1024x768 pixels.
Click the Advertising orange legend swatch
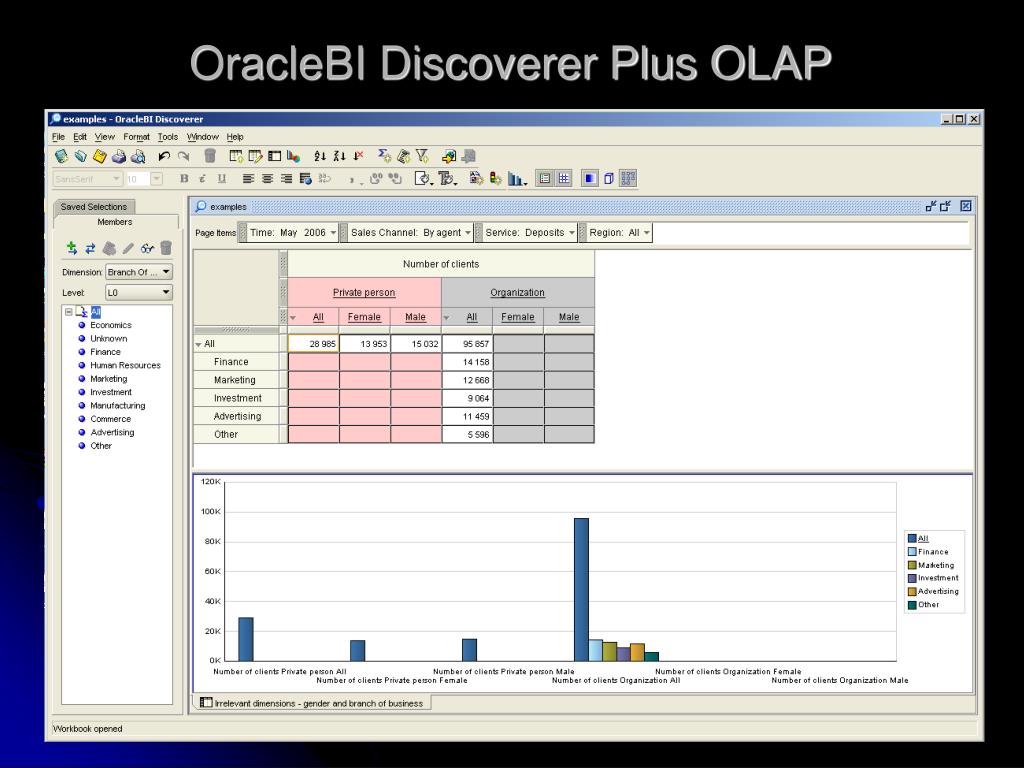point(912,592)
